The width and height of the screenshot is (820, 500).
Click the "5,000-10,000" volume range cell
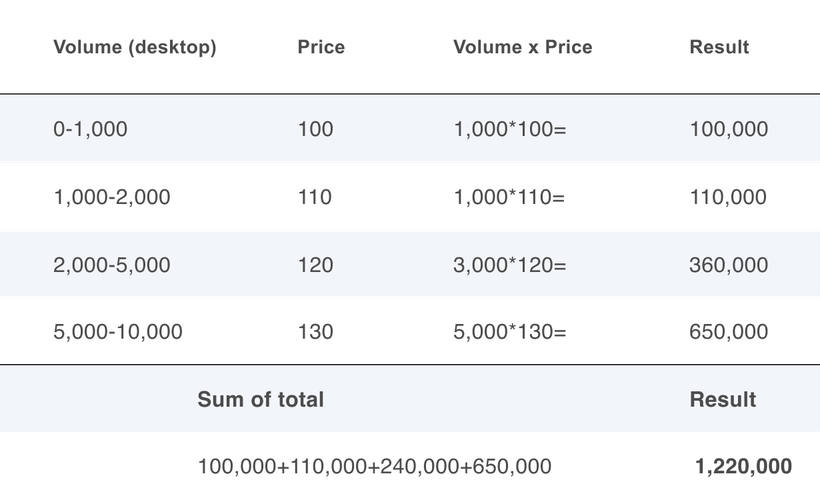(x=118, y=332)
